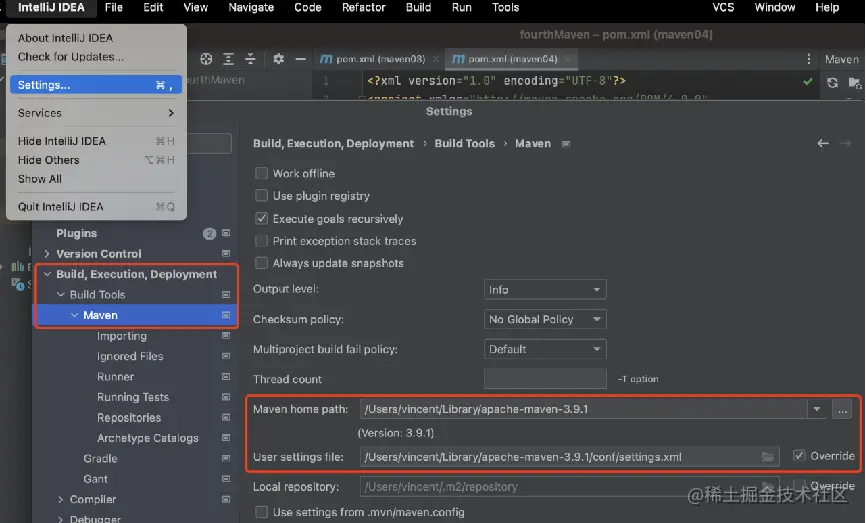
Task: Expand the Version Control tree node
Action: (47, 253)
